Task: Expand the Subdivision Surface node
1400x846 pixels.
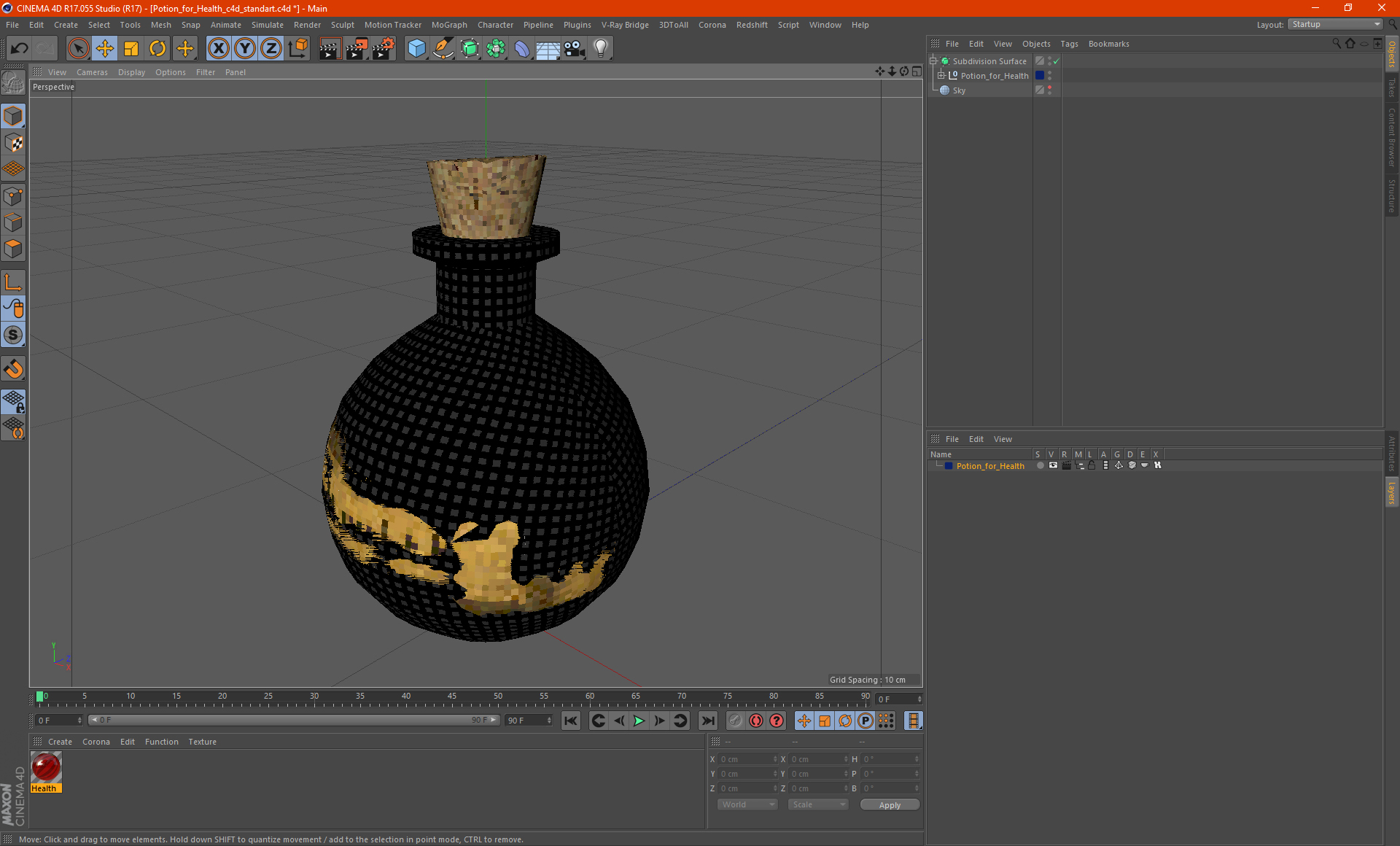Action: pyautogui.click(x=933, y=61)
